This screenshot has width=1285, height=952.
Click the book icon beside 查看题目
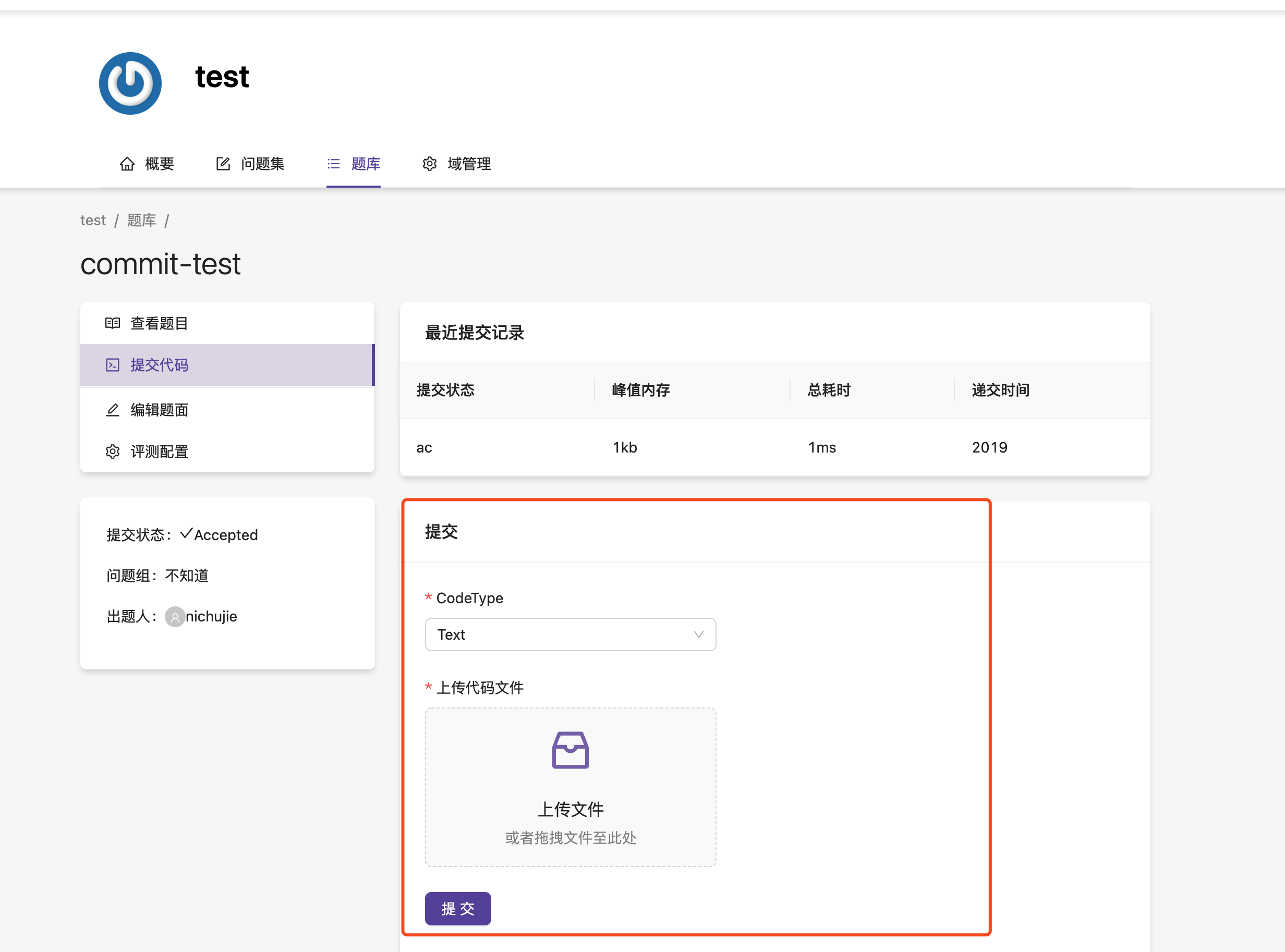[113, 323]
